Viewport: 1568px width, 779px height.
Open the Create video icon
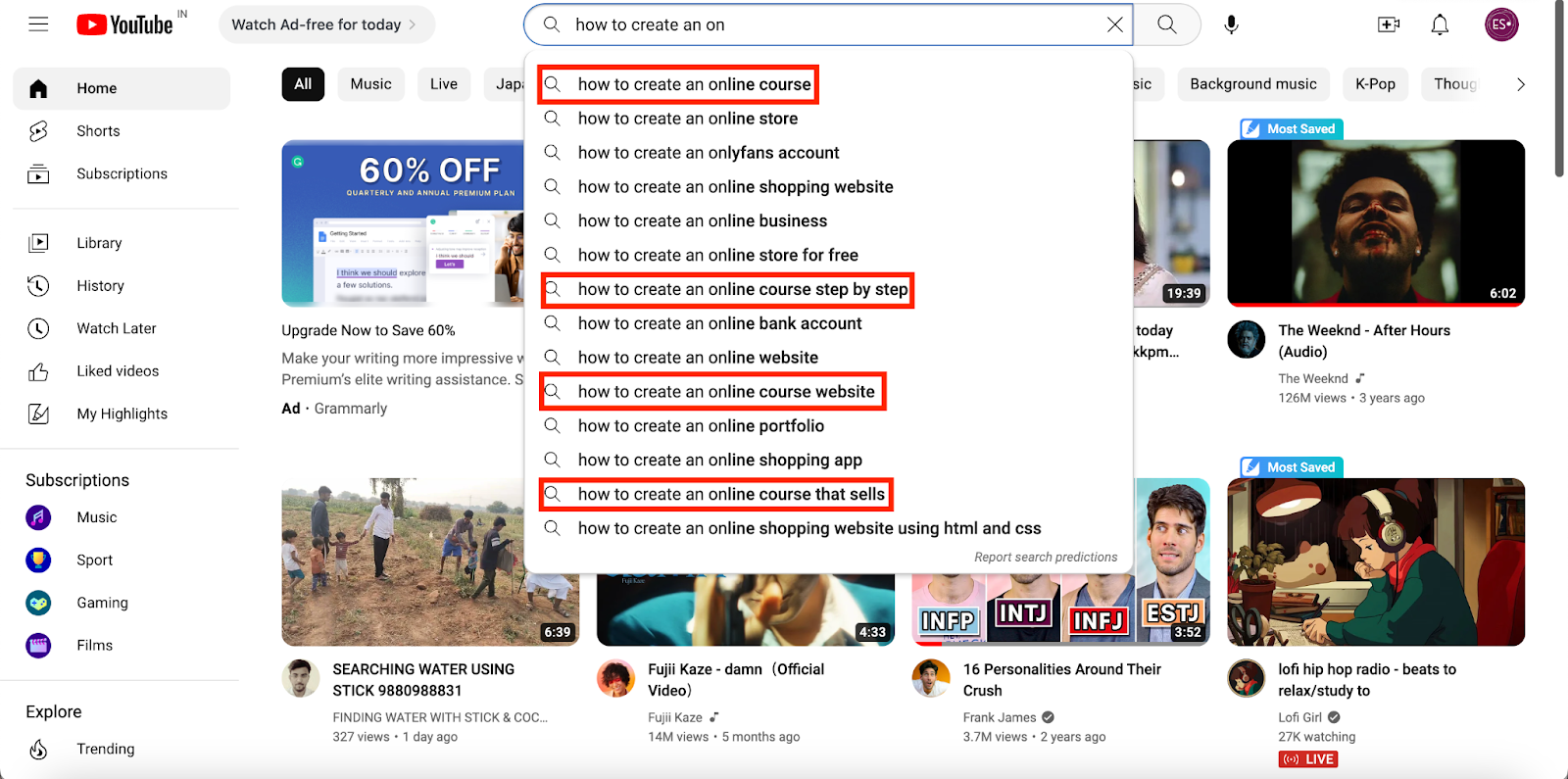1389,24
